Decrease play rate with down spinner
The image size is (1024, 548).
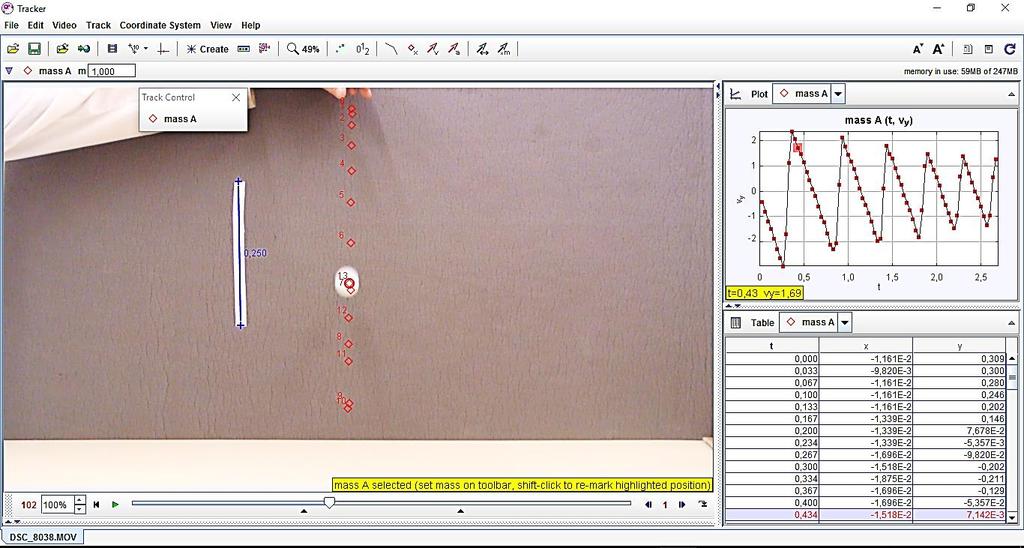pos(80,509)
